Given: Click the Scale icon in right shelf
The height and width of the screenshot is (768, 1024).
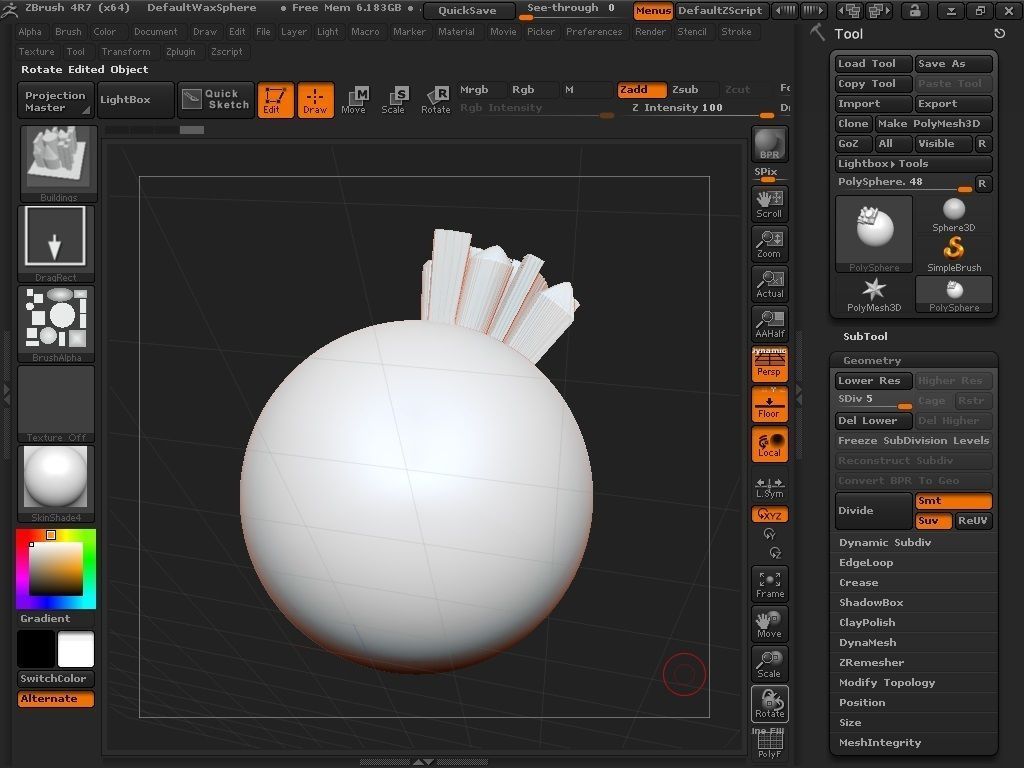Looking at the screenshot, I should [769, 664].
